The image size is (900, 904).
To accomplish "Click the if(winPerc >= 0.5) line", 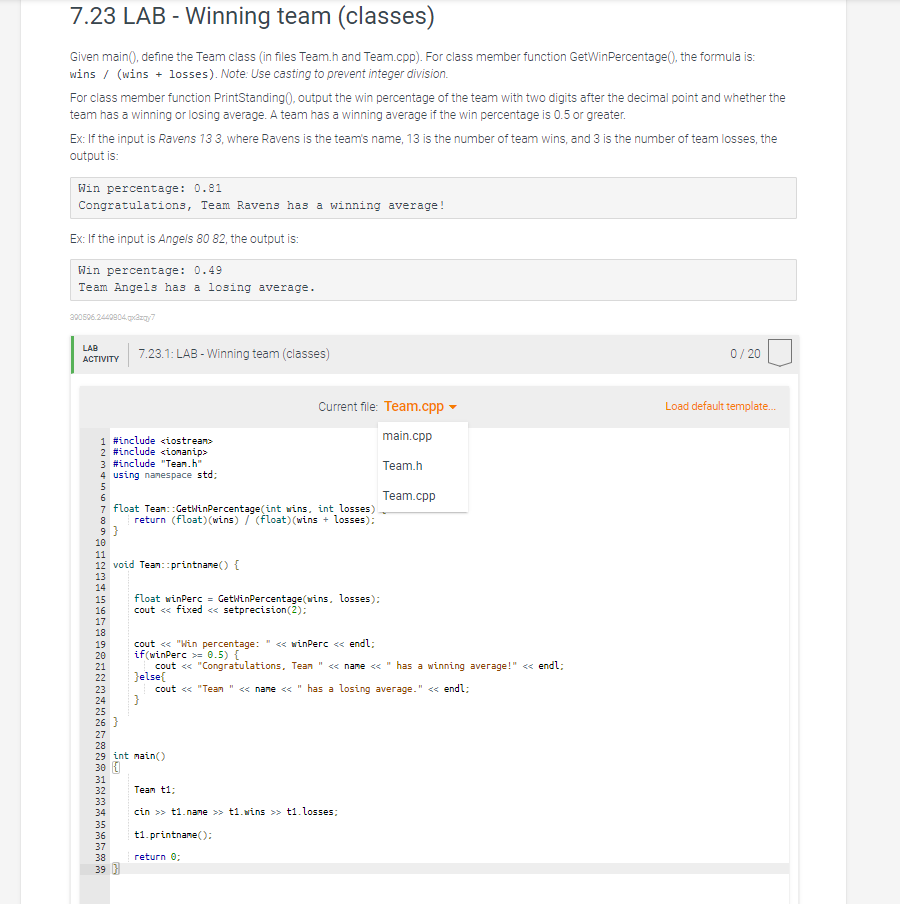I will pyautogui.click(x=186, y=655).
